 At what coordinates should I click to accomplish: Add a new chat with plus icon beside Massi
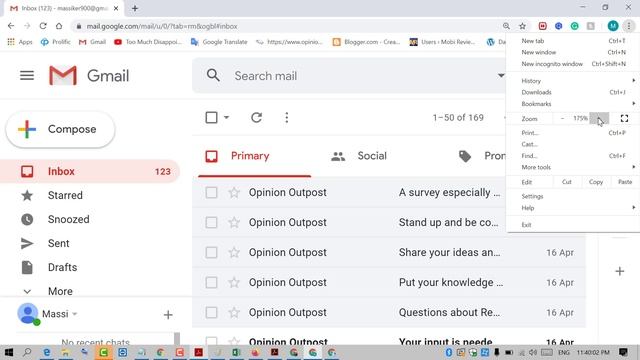(168, 315)
